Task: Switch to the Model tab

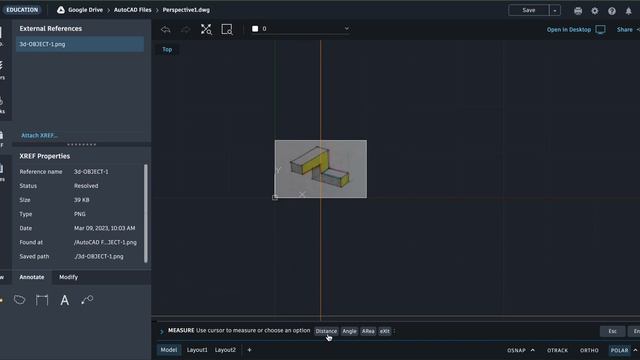Action: [x=169, y=350]
